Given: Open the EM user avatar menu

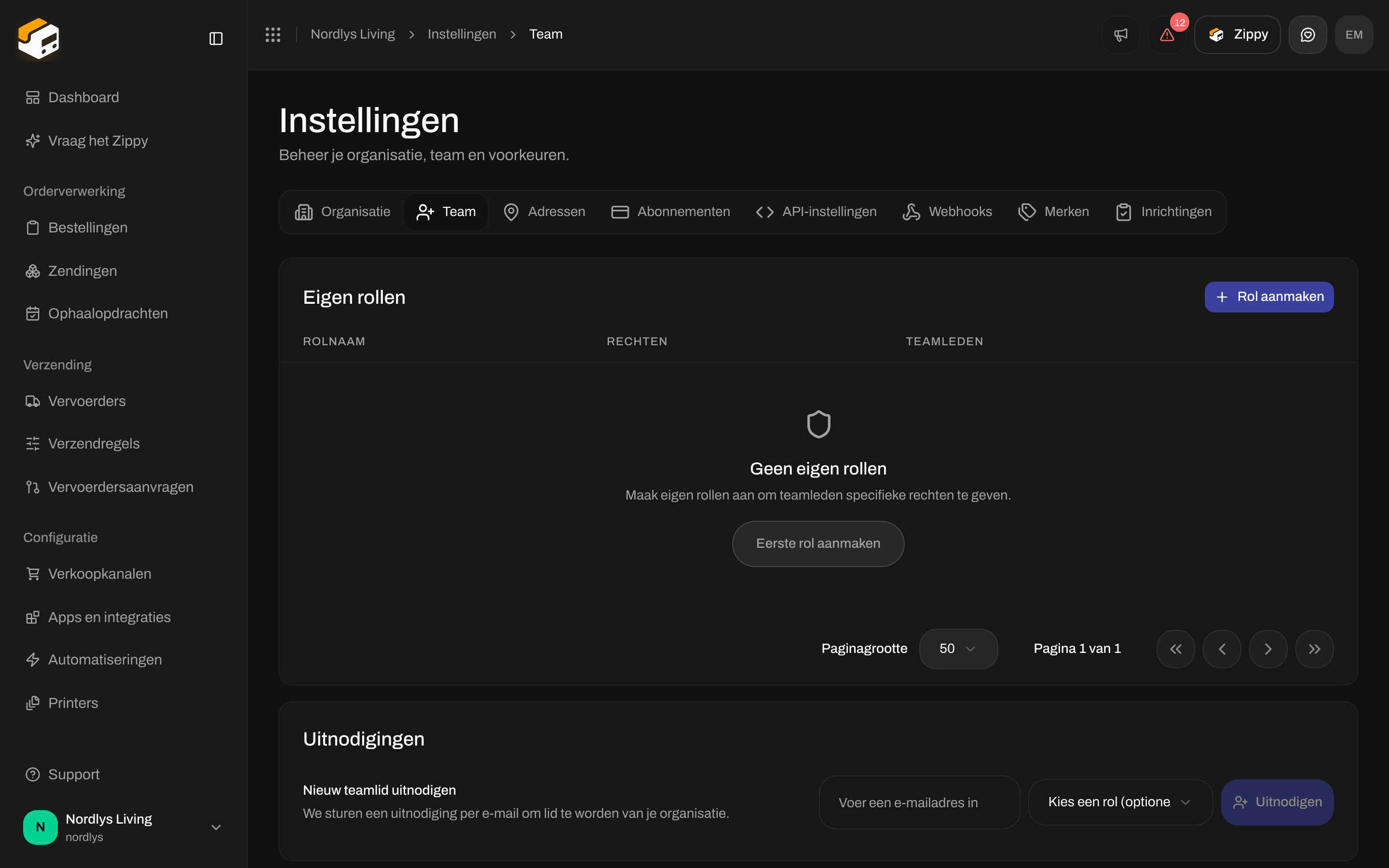Looking at the screenshot, I should click(x=1354, y=34).
